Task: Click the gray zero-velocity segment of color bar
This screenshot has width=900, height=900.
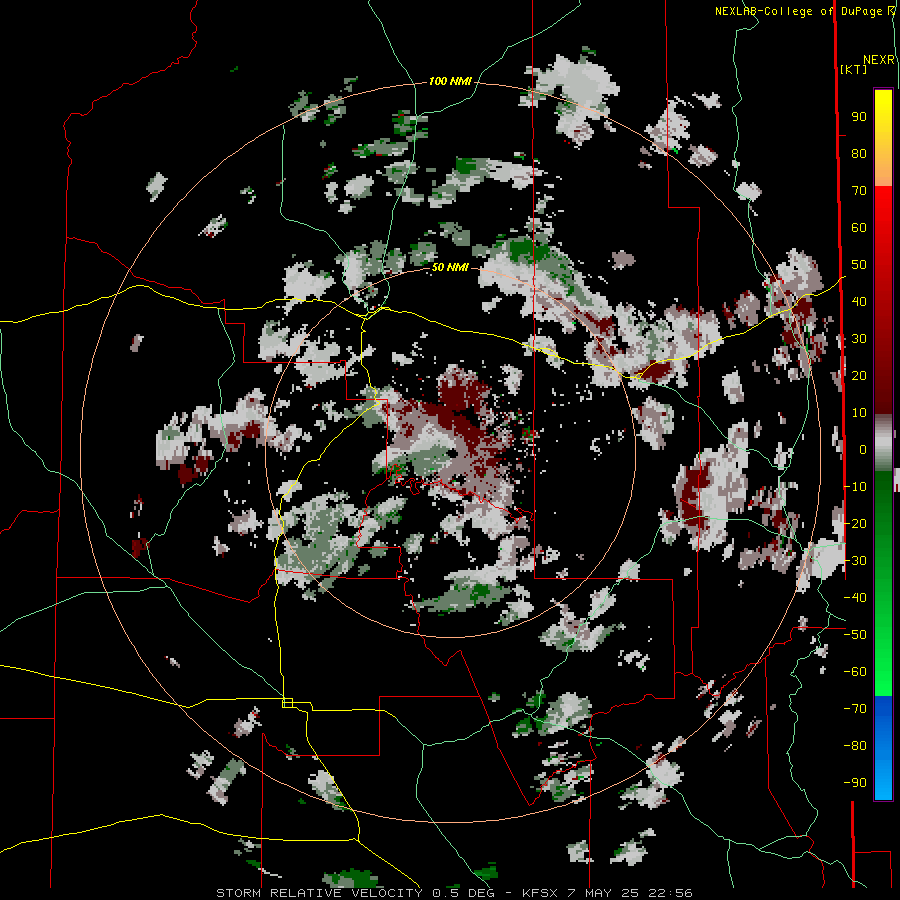Action: click(x=883, y=443)
